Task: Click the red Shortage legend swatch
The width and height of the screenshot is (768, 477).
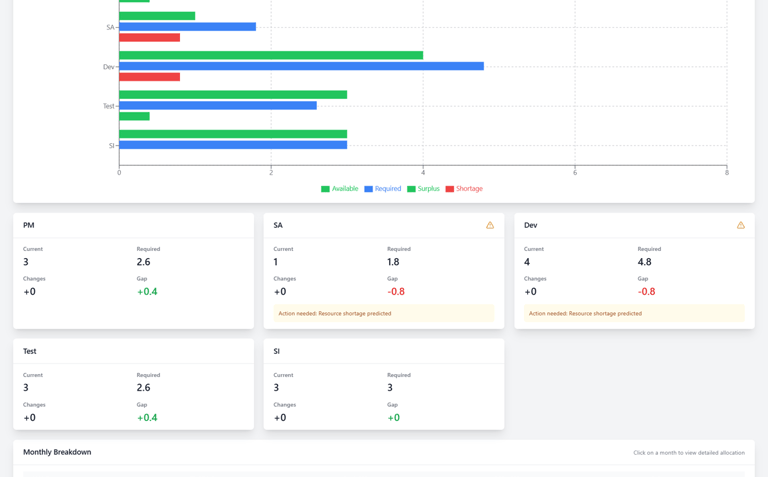Action: (450, 189)
